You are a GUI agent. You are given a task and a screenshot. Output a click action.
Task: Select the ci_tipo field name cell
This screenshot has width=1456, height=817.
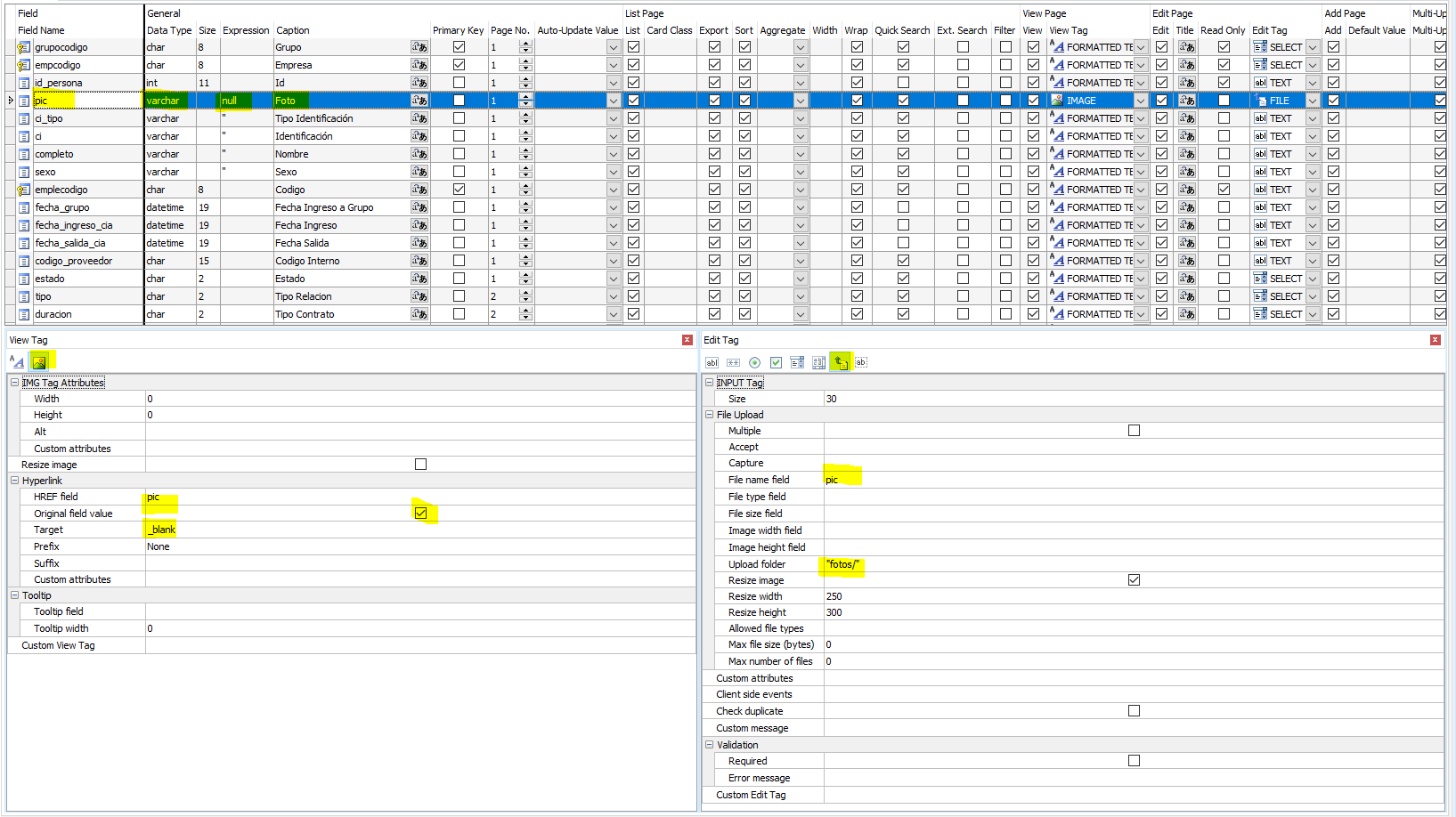click(87, 118)
